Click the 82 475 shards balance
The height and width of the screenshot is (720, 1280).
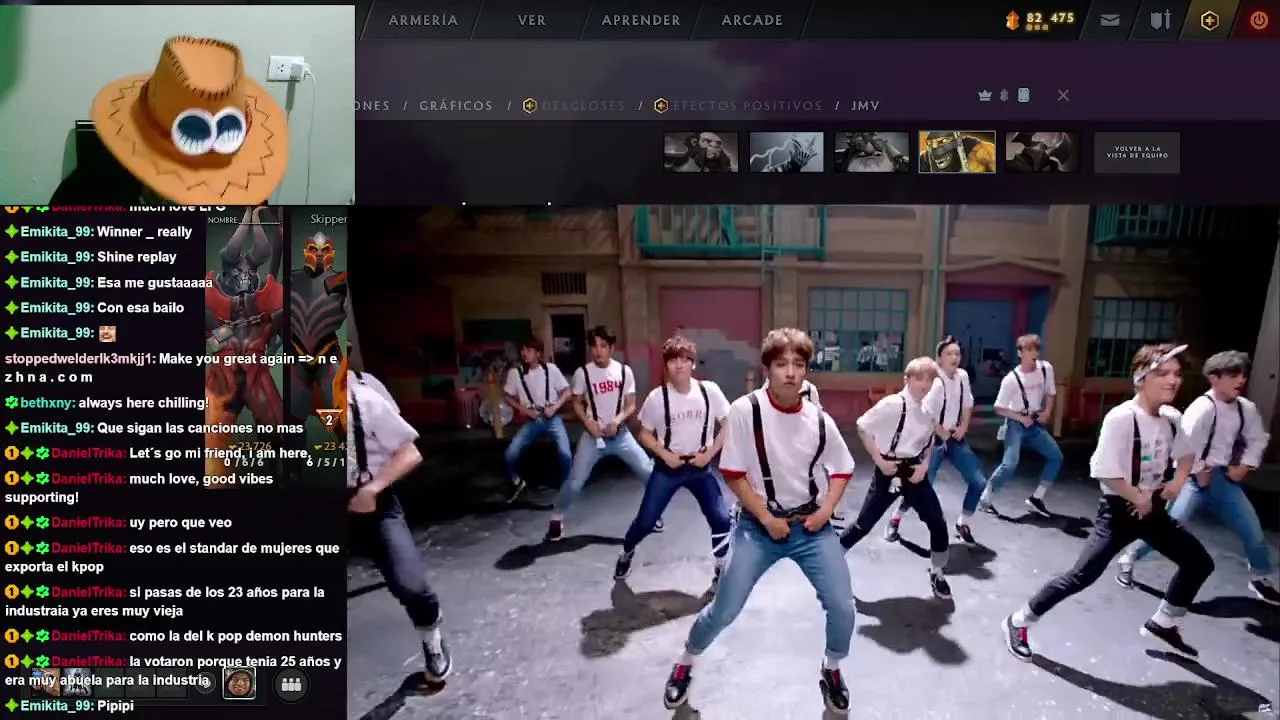pos(1050,18)
